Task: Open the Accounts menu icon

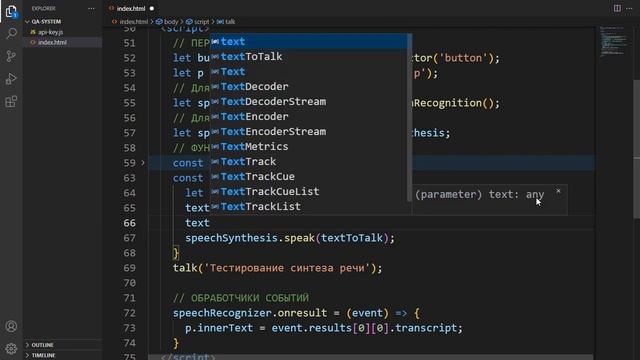Action: [x=11, y=326]
